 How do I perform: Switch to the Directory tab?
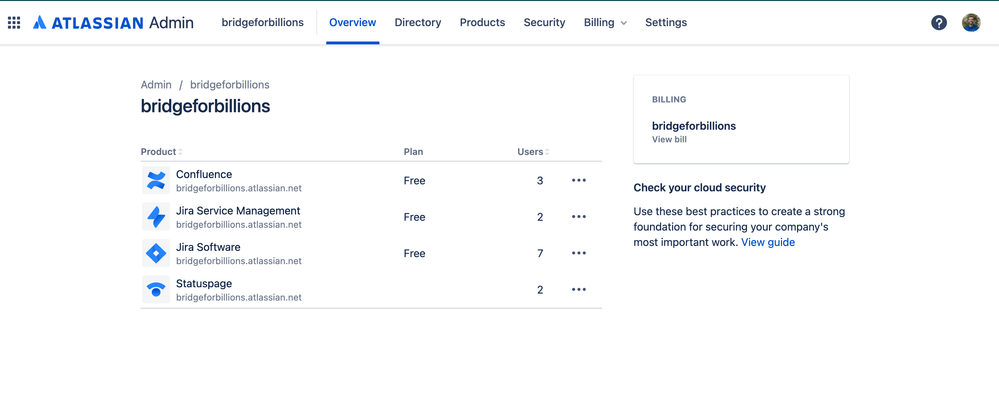tap(418, 23)
